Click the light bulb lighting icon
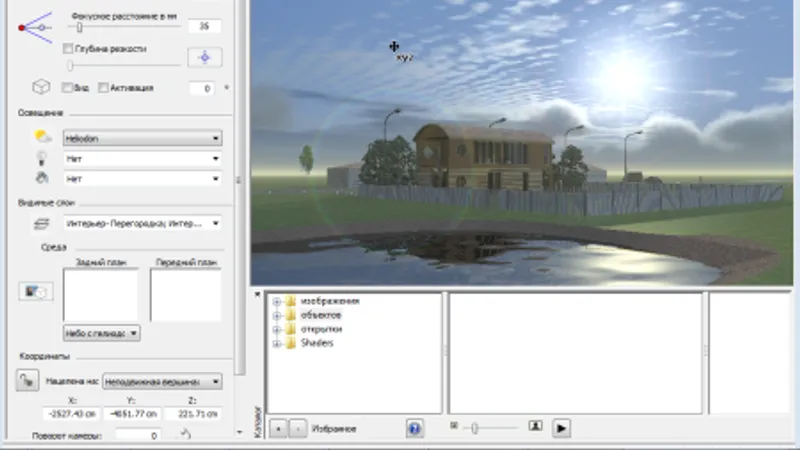Viewport: 800px width, 450px height. point(42,158)
